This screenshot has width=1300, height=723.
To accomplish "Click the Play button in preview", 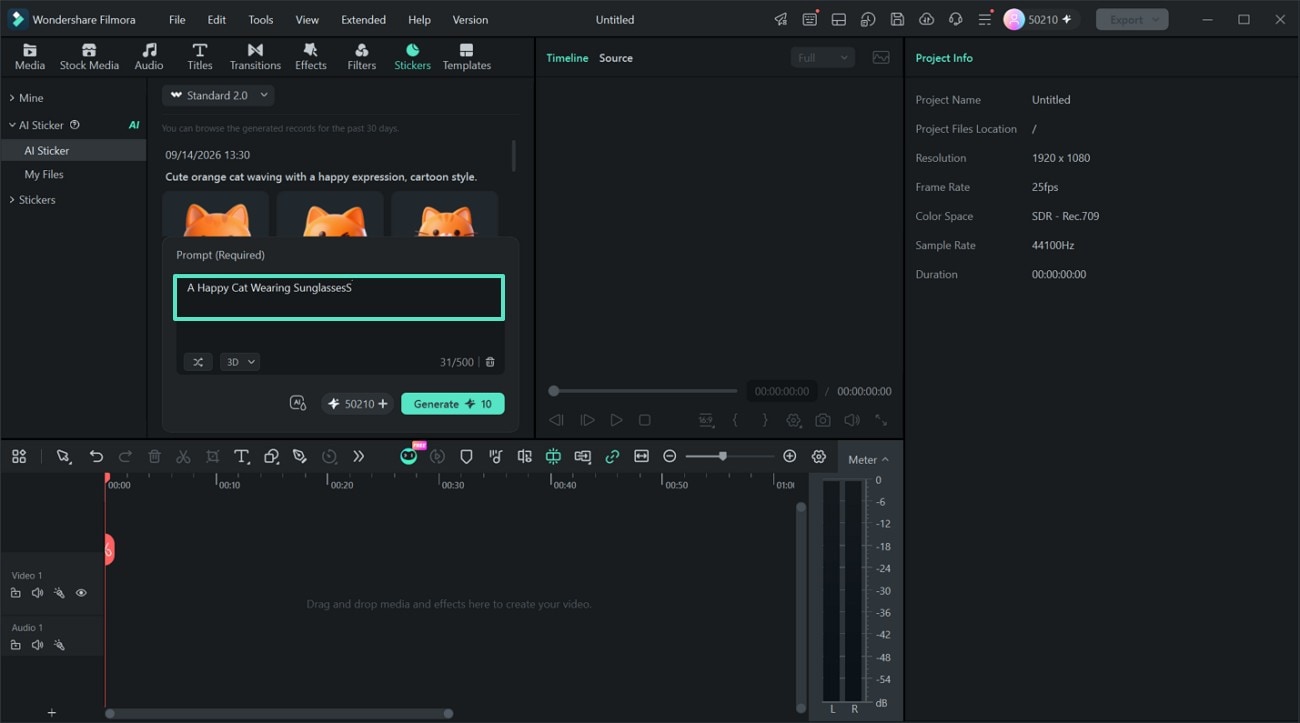I will [616, 421].
